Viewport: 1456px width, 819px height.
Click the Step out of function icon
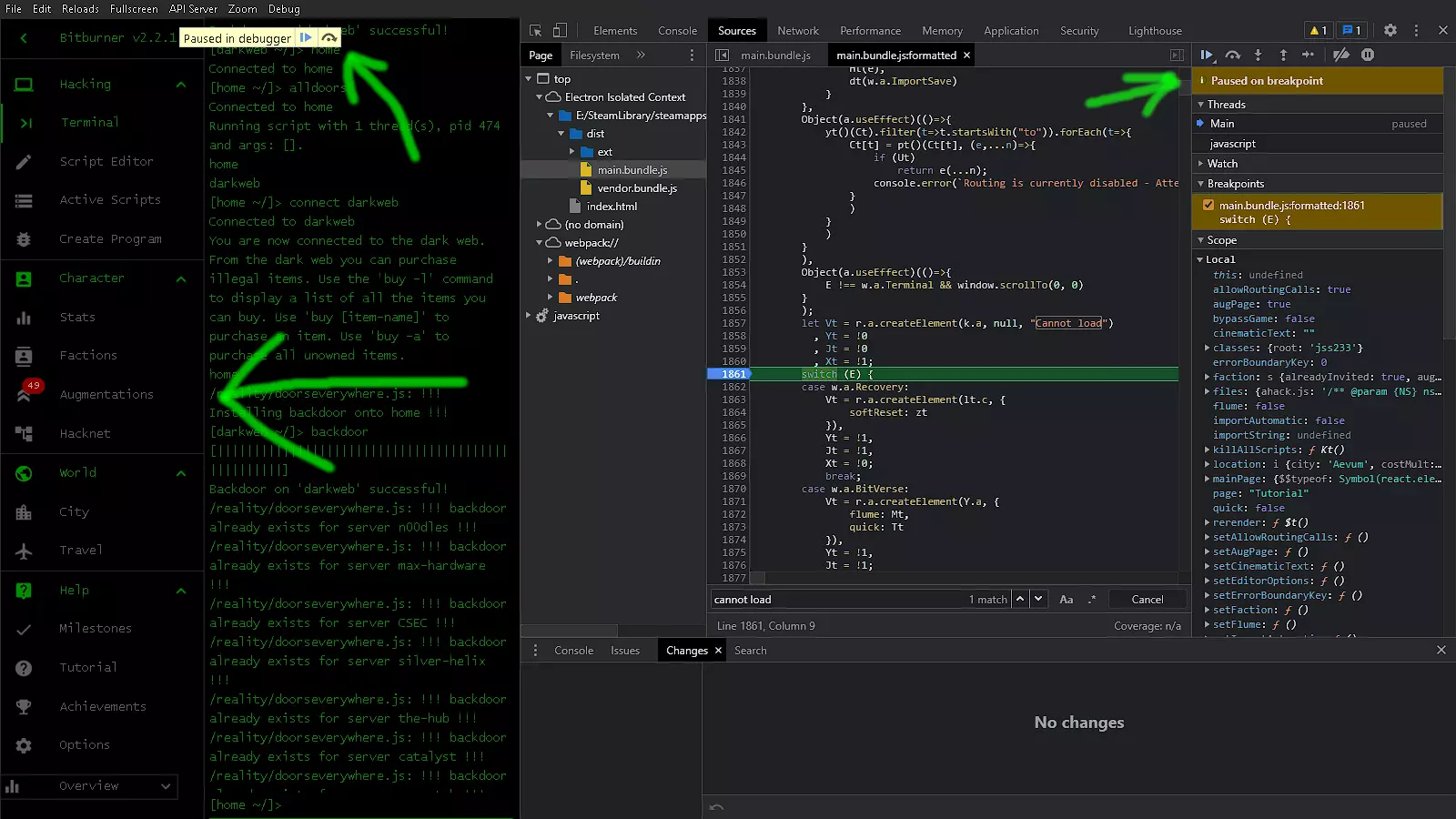point(1283,56)
